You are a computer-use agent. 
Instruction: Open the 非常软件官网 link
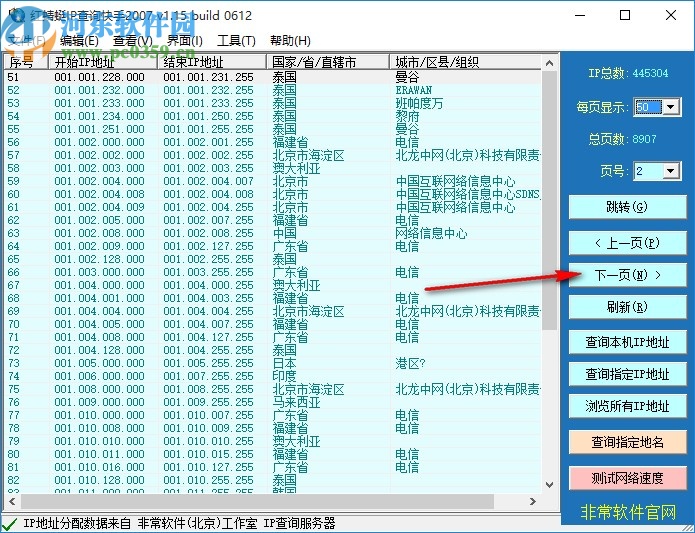(628, 512)
